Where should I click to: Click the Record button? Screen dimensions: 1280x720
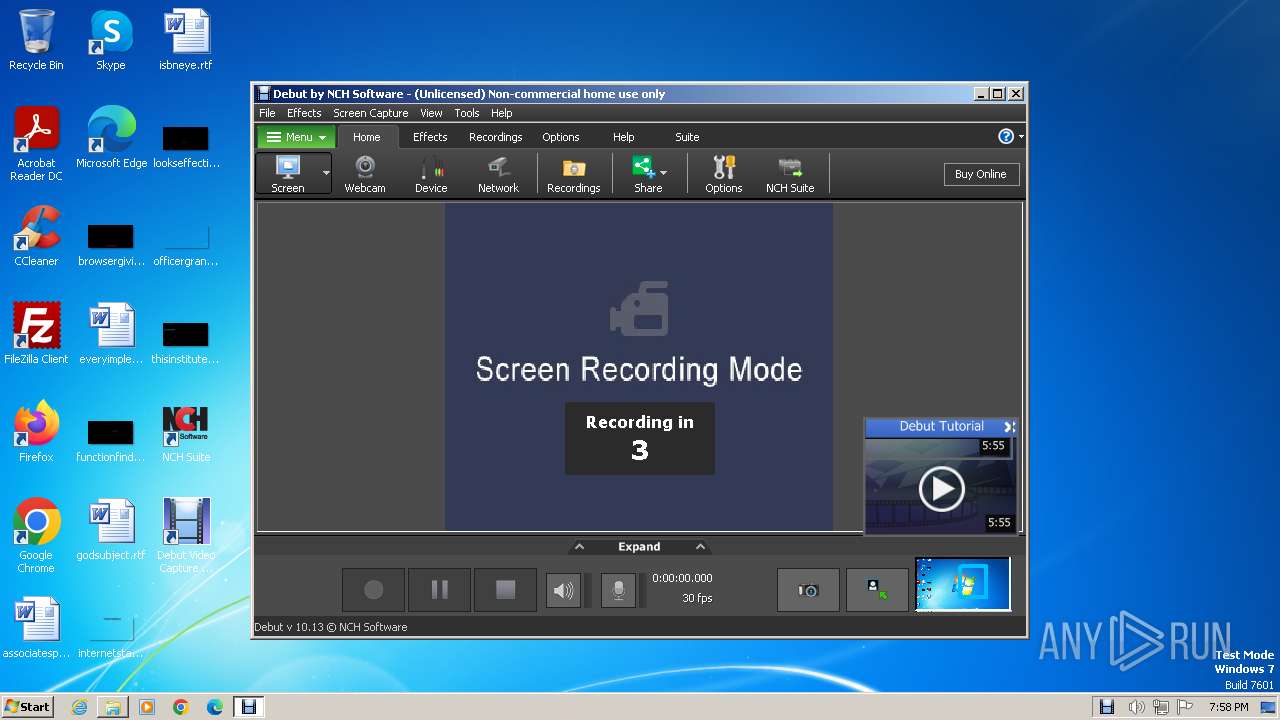click(x=374, y=590)
